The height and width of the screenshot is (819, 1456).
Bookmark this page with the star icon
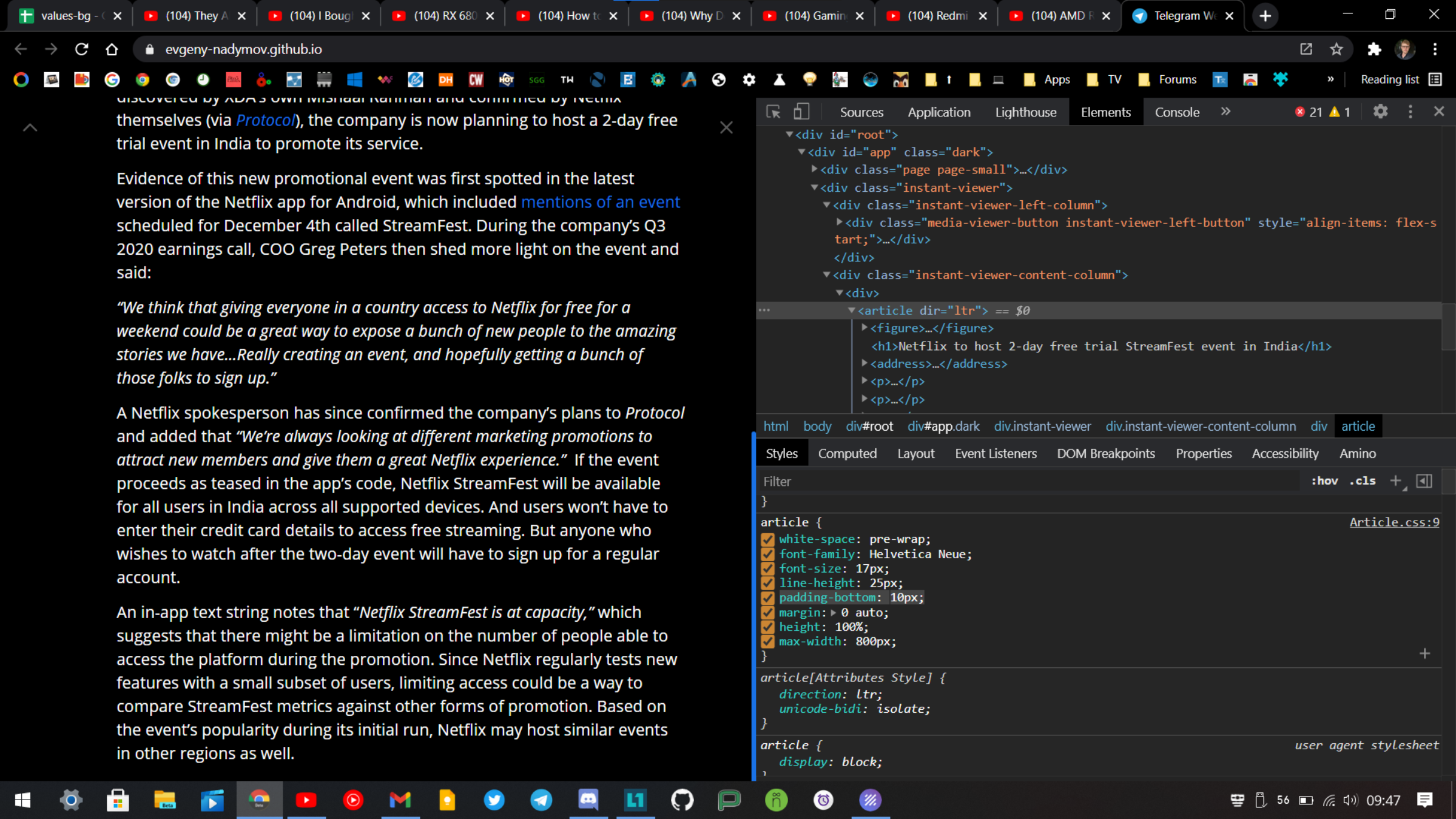point(1336,49)
